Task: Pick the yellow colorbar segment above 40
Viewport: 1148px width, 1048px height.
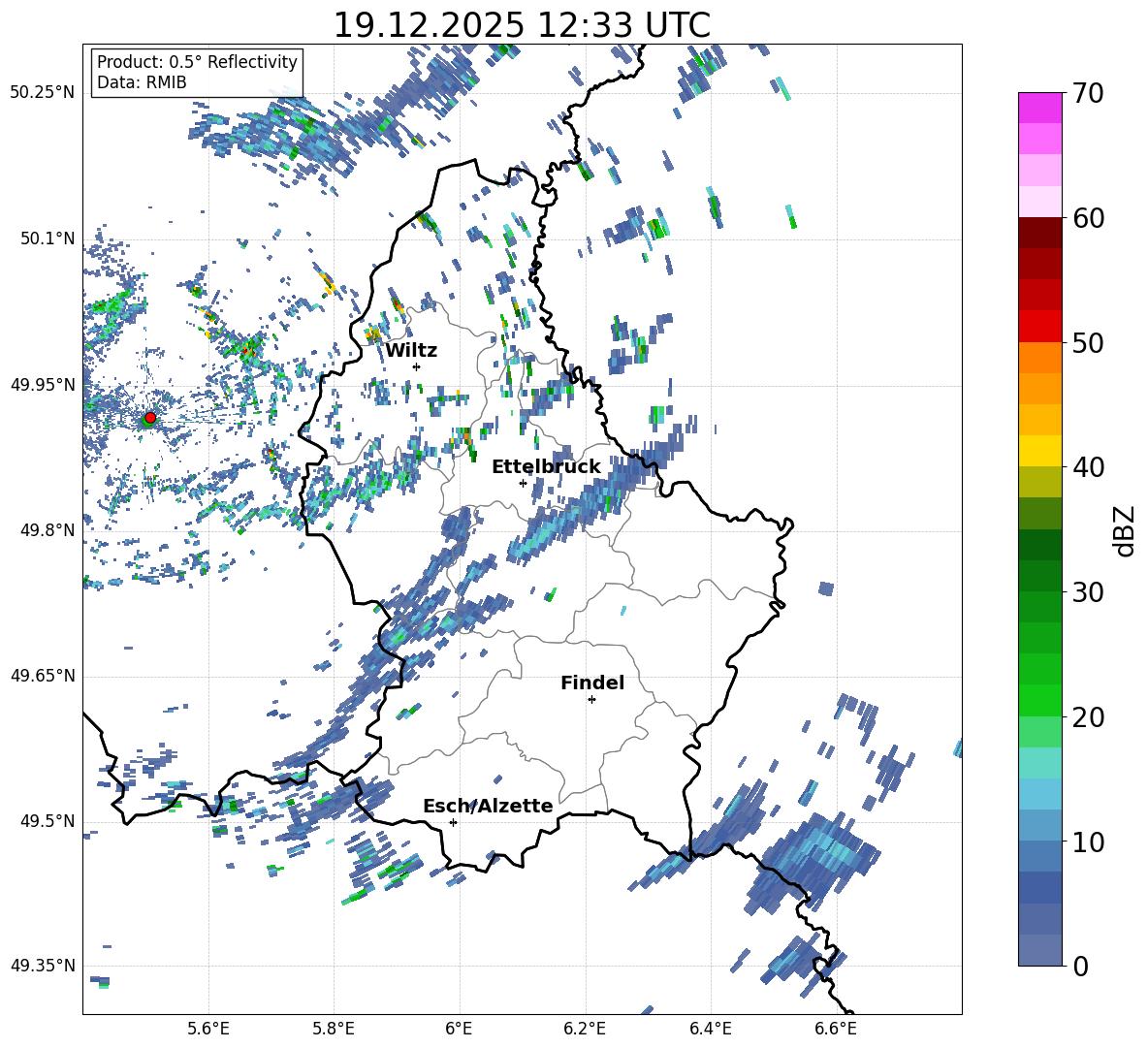Action: [1040, 450]
